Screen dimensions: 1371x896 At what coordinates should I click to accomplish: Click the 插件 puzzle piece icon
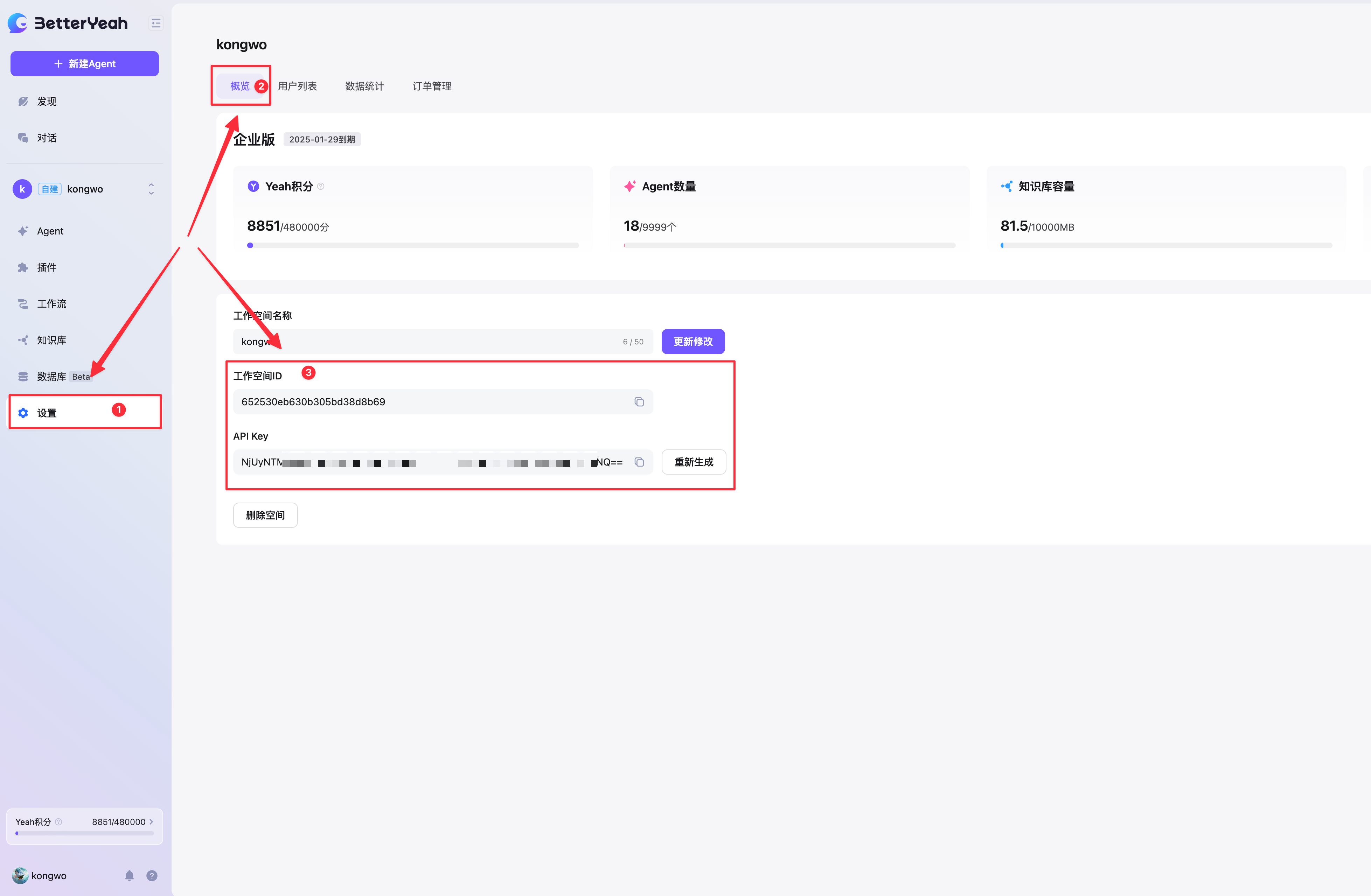(23, 267)
